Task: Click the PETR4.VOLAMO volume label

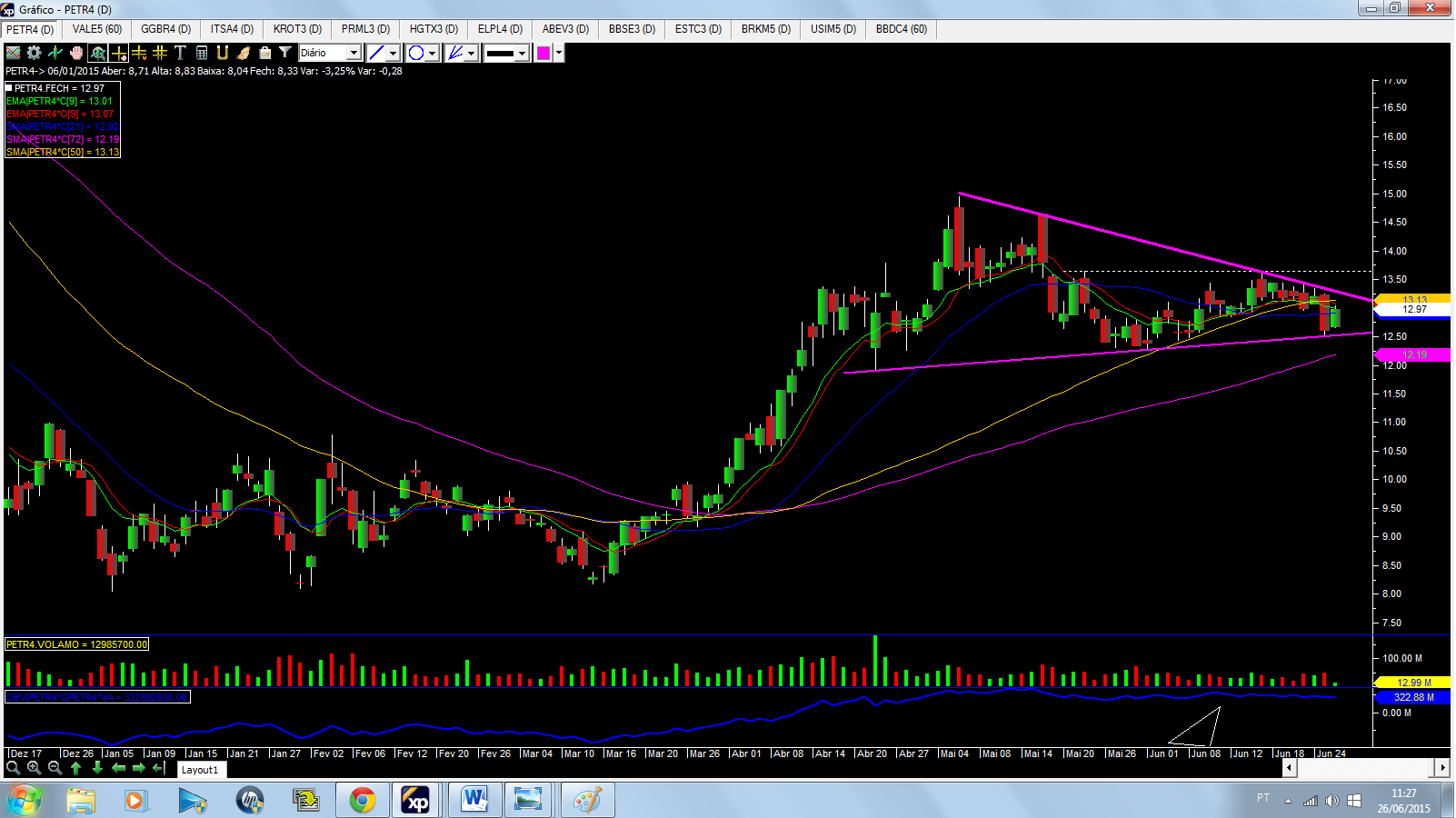Action: click(x=76, y=644)
